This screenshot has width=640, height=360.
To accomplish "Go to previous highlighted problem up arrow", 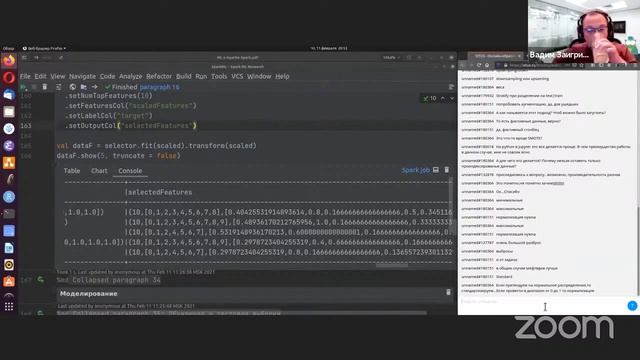I will coord(443,98).
